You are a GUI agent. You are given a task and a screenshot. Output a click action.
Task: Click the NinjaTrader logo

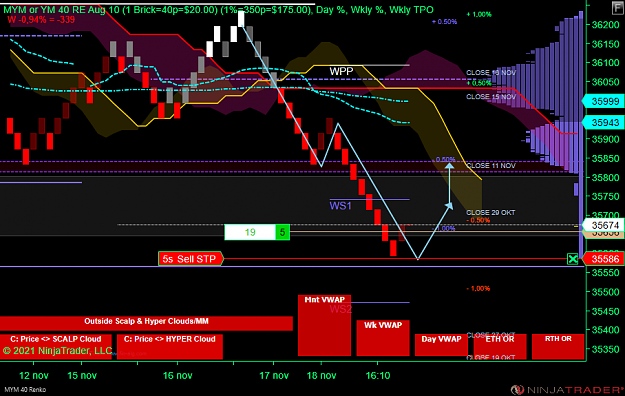pos(566,390)
